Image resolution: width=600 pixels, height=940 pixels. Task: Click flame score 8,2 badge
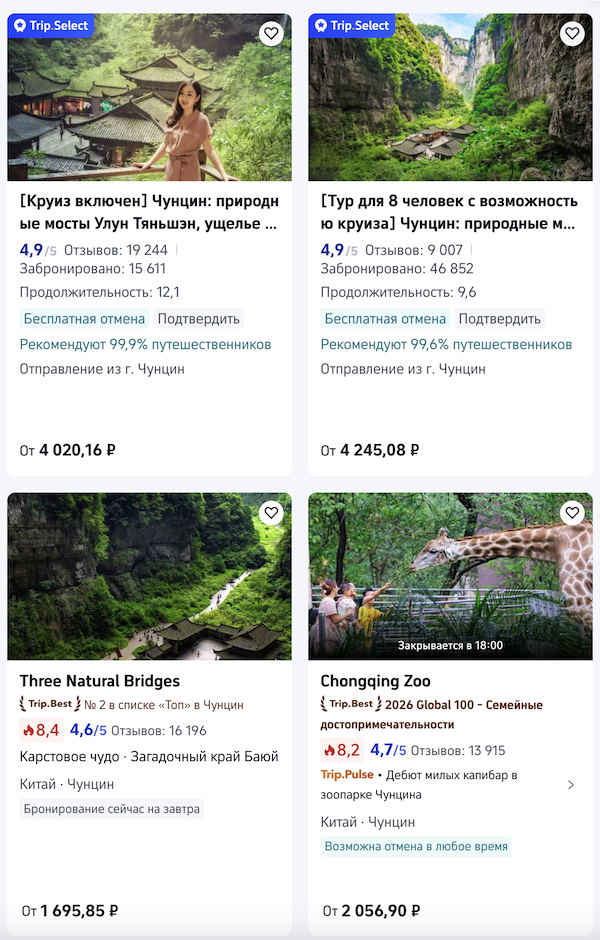342,750
